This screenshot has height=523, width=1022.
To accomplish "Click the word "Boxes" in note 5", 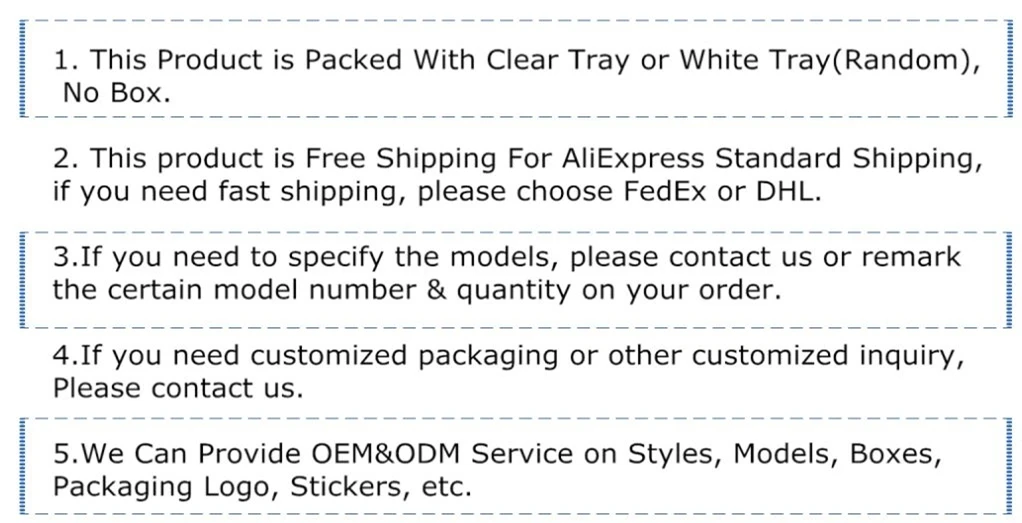I will [895, 453].
